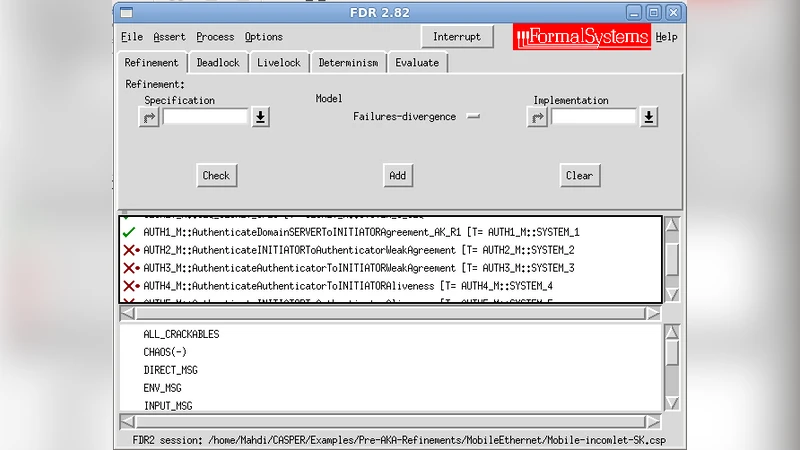800x450 pixels.
Task: Click the red cross icon beside AUTH4_M
Action: pyautogui.click(x=130, y=286)
